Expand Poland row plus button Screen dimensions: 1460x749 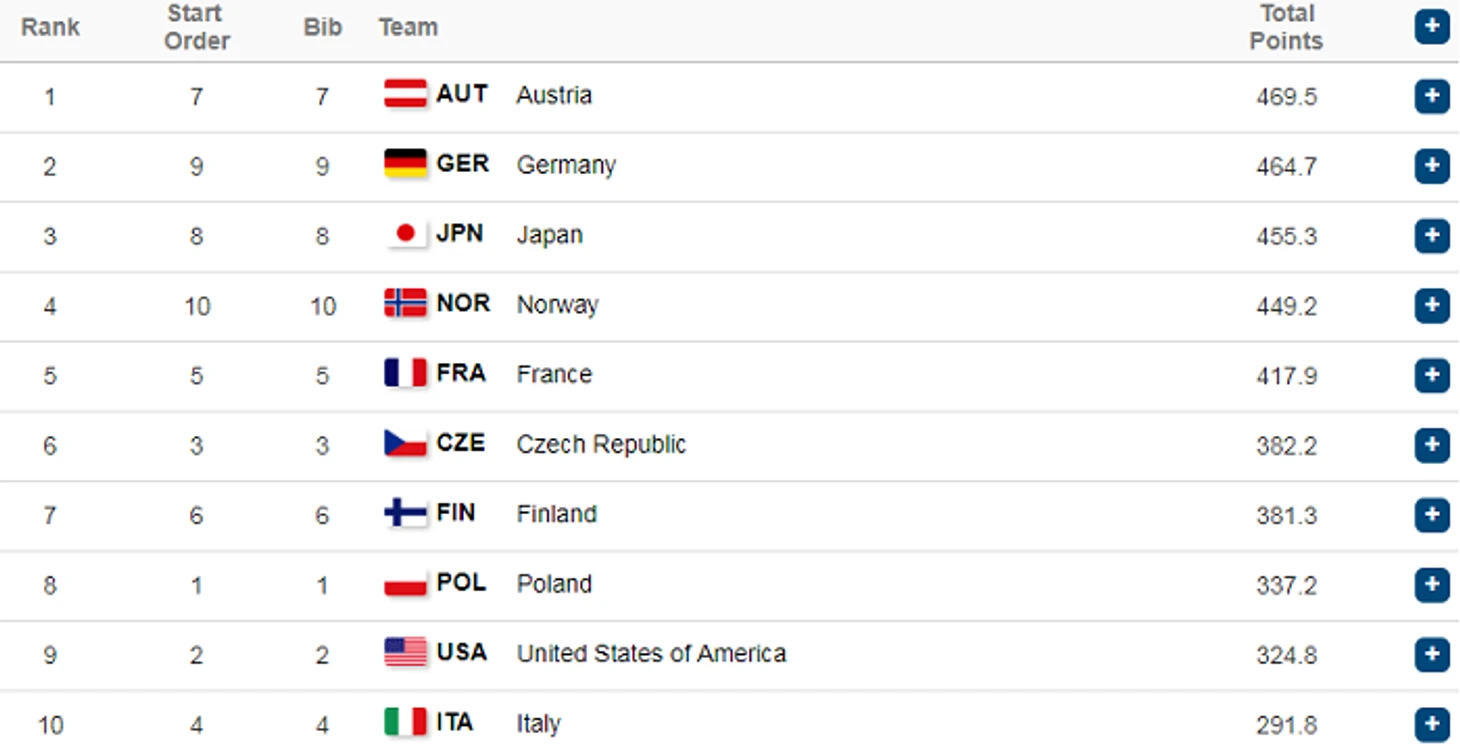coord(1431,584)
